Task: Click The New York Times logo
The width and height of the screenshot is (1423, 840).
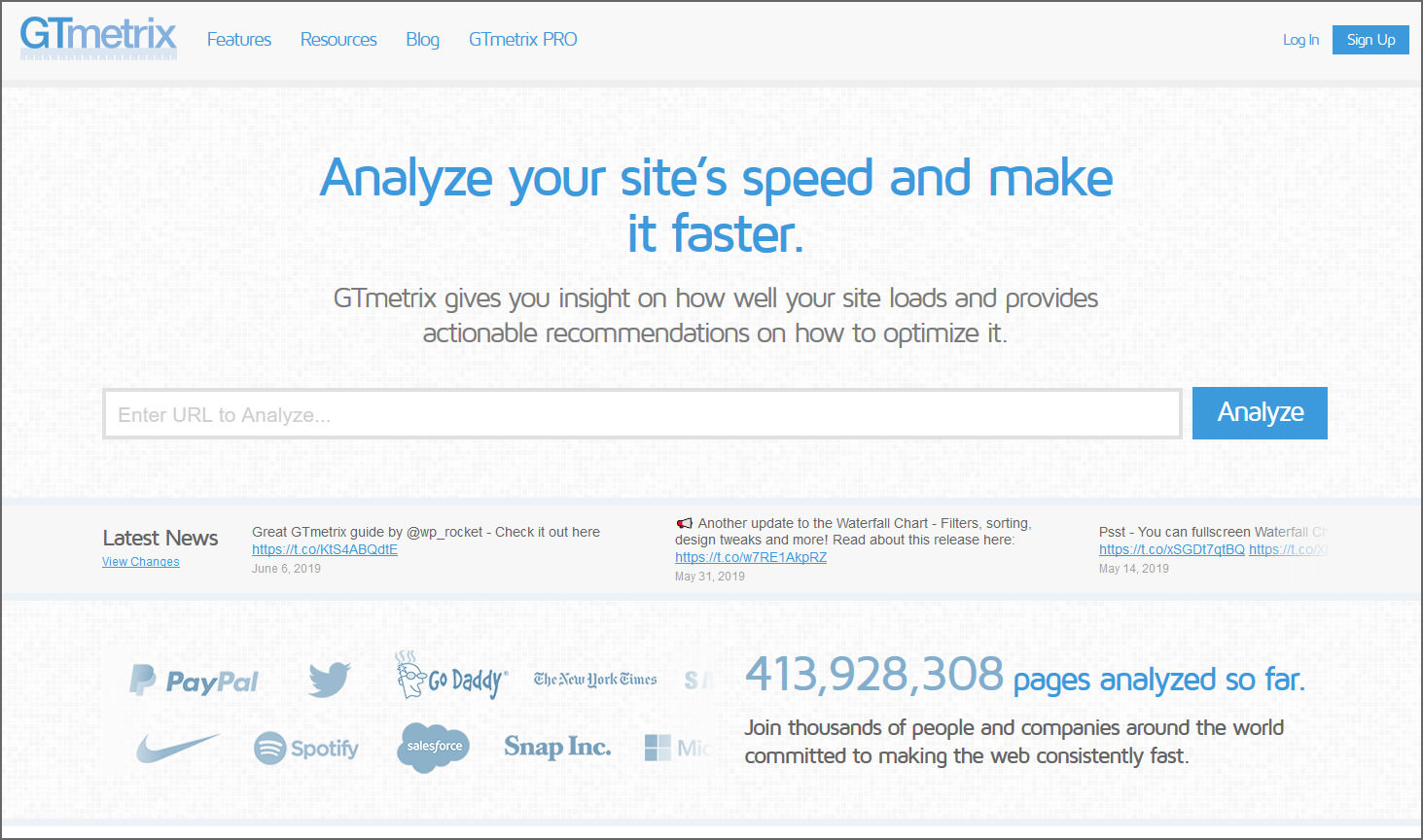Action: point(594,679)
